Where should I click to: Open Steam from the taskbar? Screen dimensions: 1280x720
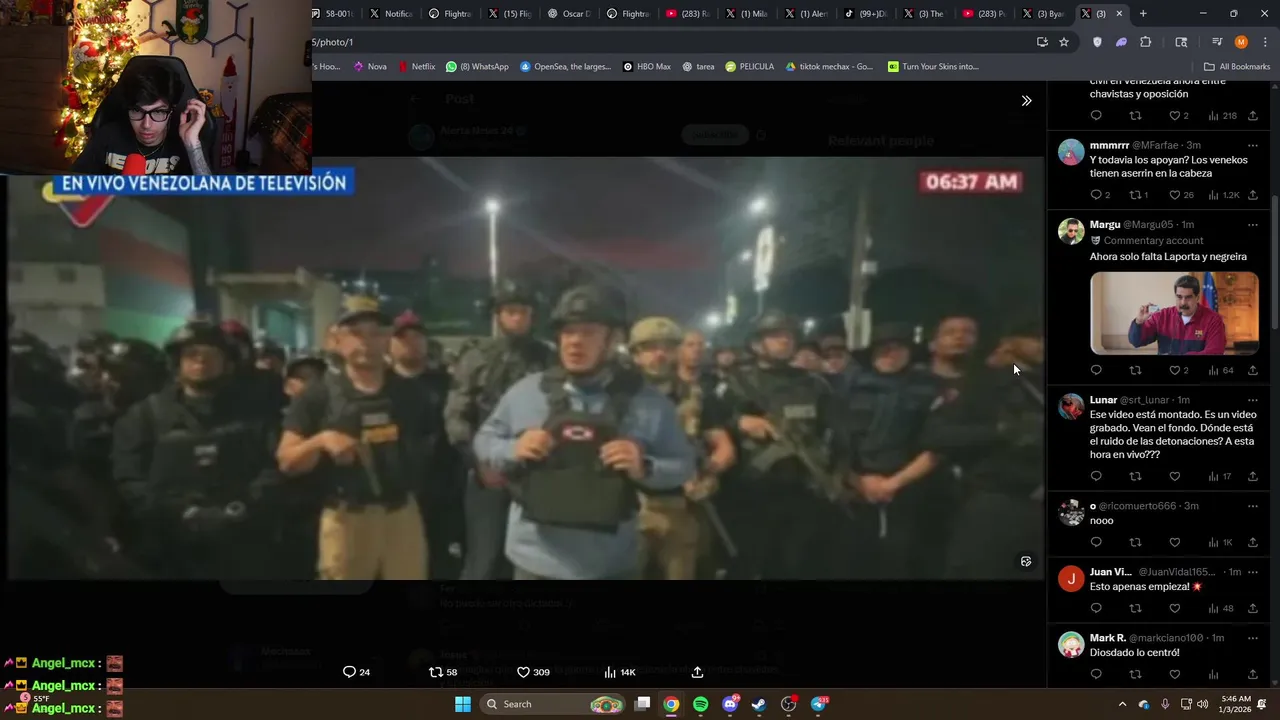click(759, 704)
